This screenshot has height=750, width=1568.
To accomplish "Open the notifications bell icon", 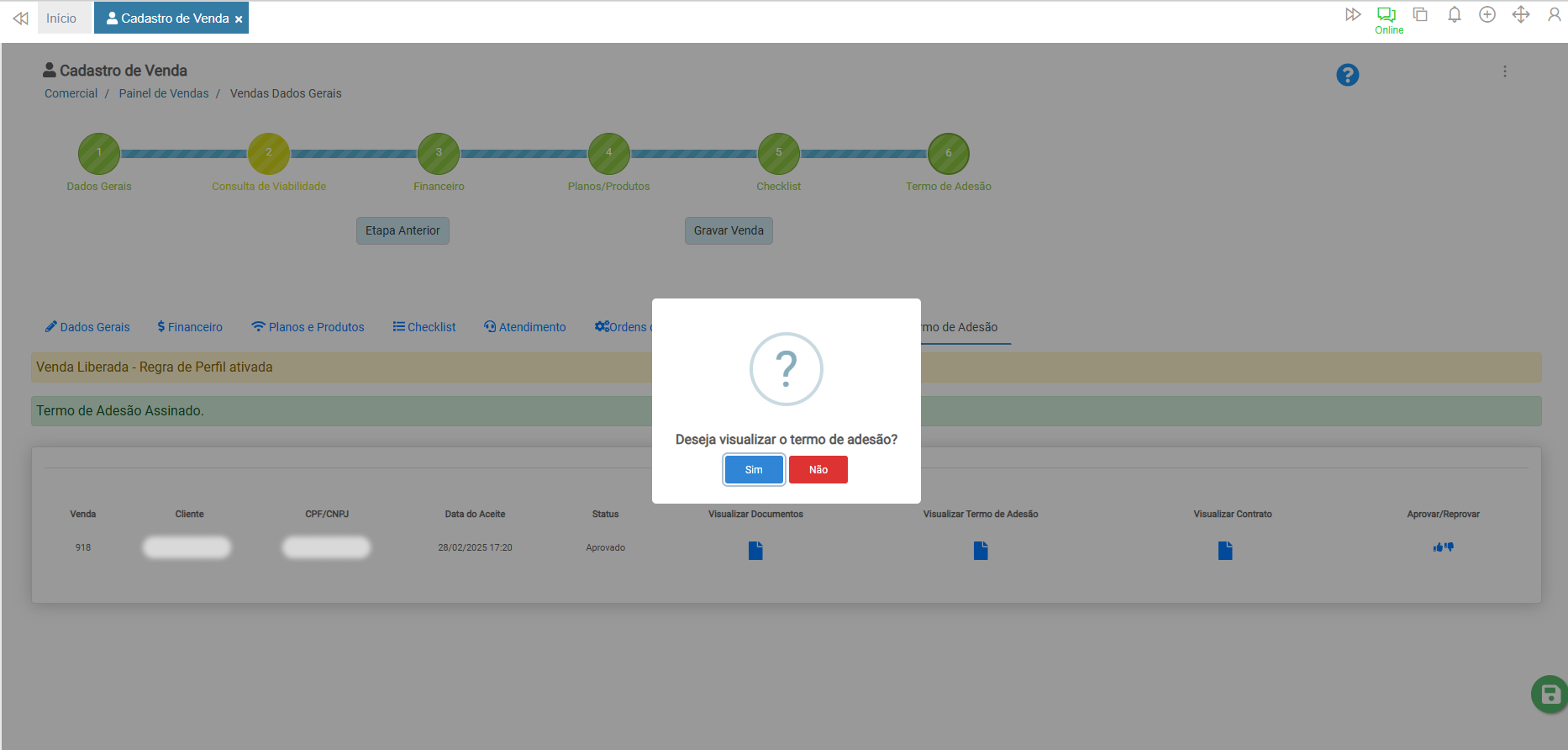I will [1454, 15].
